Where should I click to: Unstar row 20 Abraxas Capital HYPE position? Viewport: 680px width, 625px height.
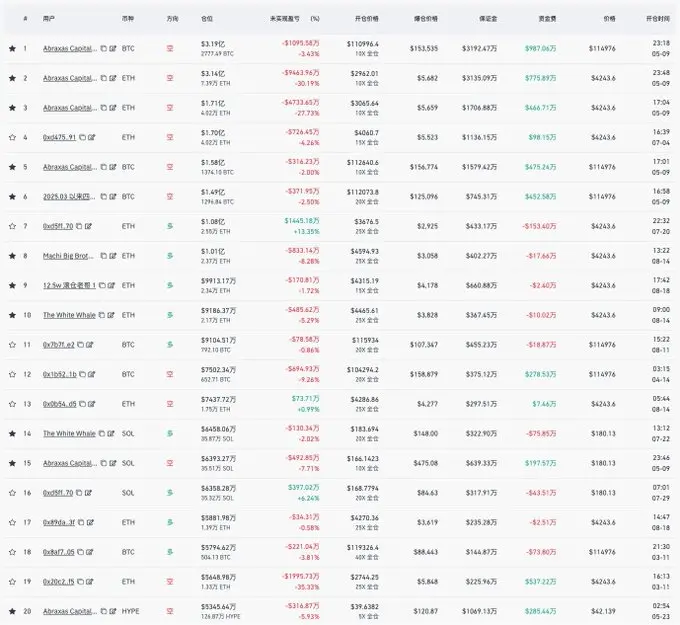point(12,611)
